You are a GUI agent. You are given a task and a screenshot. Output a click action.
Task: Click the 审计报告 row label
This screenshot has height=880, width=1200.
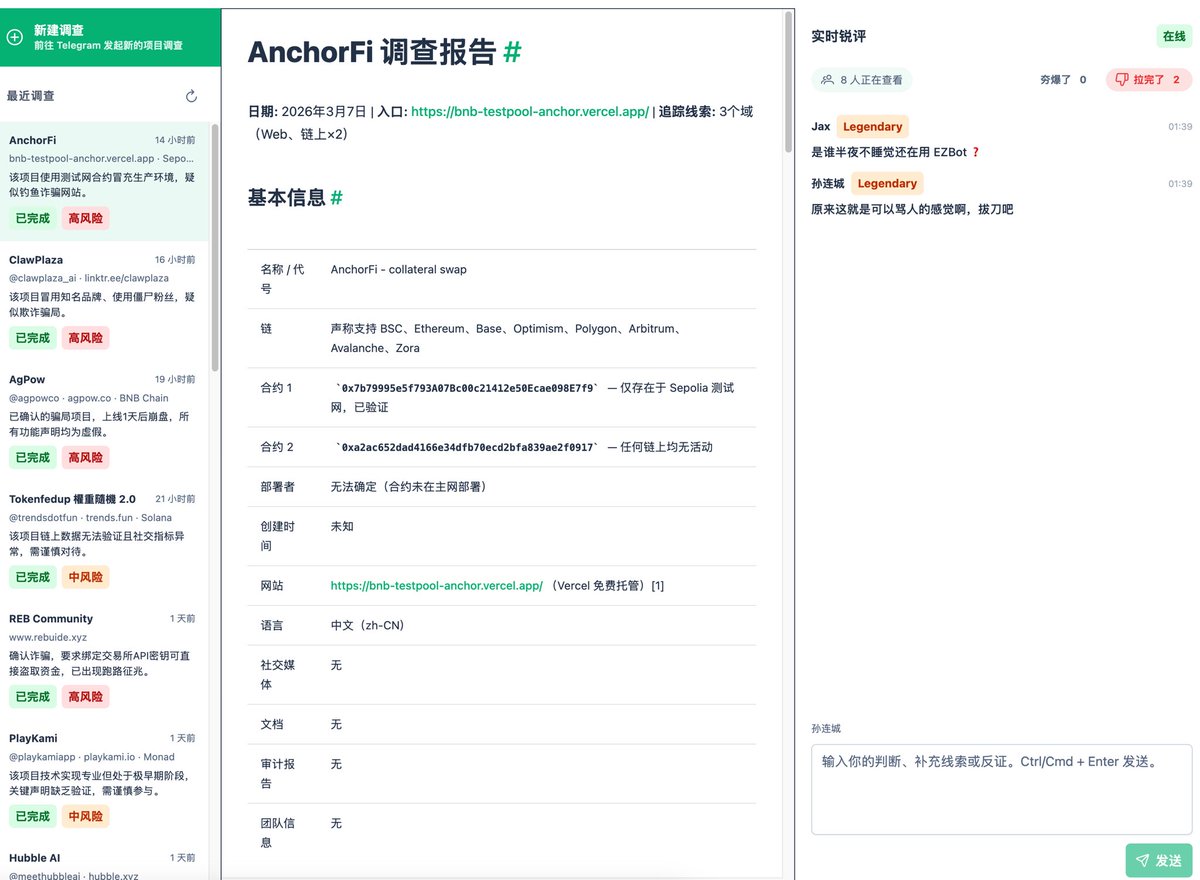click(x=279, y=774)
